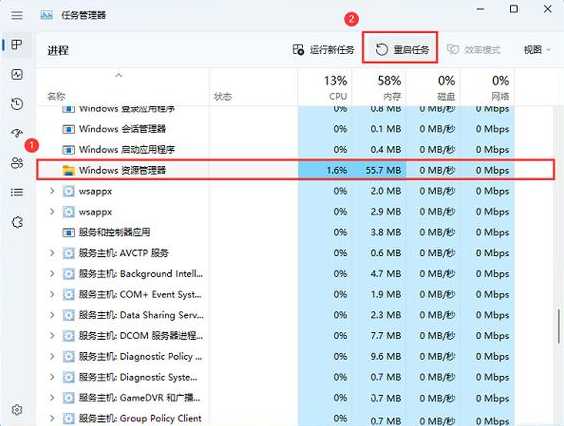
Task: Expand the 服务主机: Group Policy Client entry
Action: coord(52,418)
